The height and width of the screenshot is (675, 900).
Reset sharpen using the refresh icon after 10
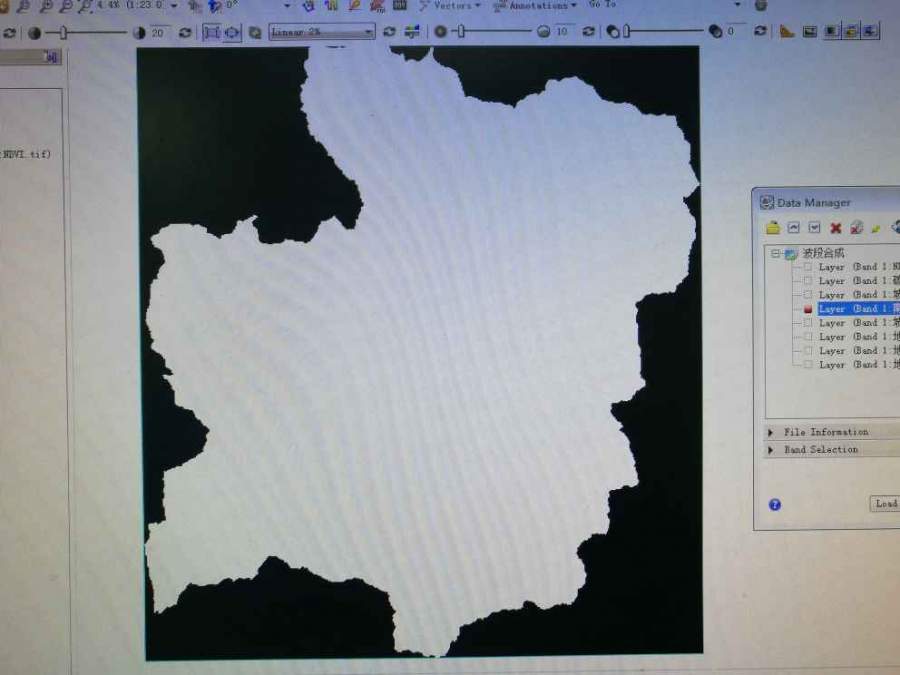pyautogui.click(x=588, y=31)
